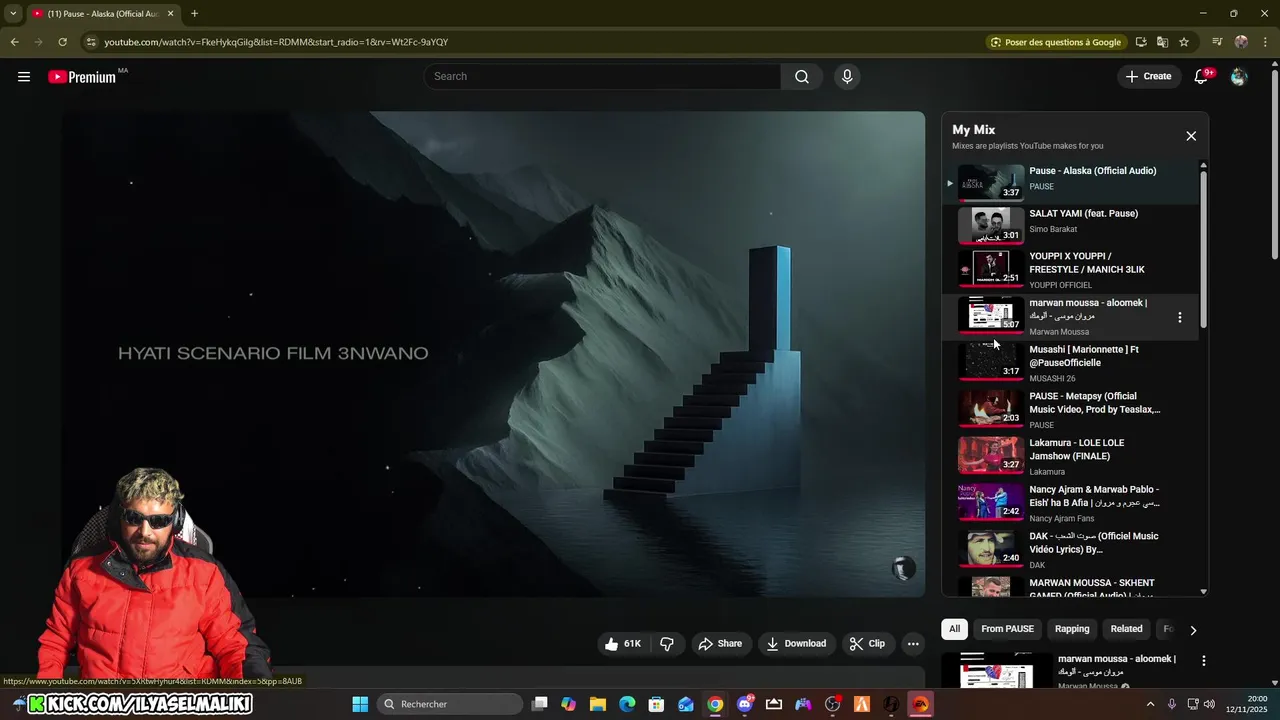Click the Rechercher taskbar search box
This screenshot has width=1280, height=720.
[x=449, y=704]
